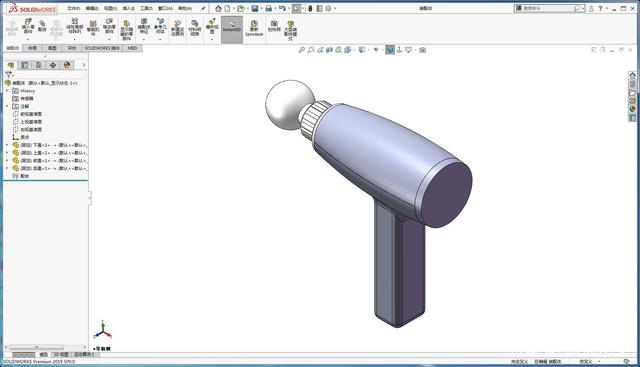640x367 pixels.
Task: Expand the first fixed component in tree
Action: (x=7, y=145)
